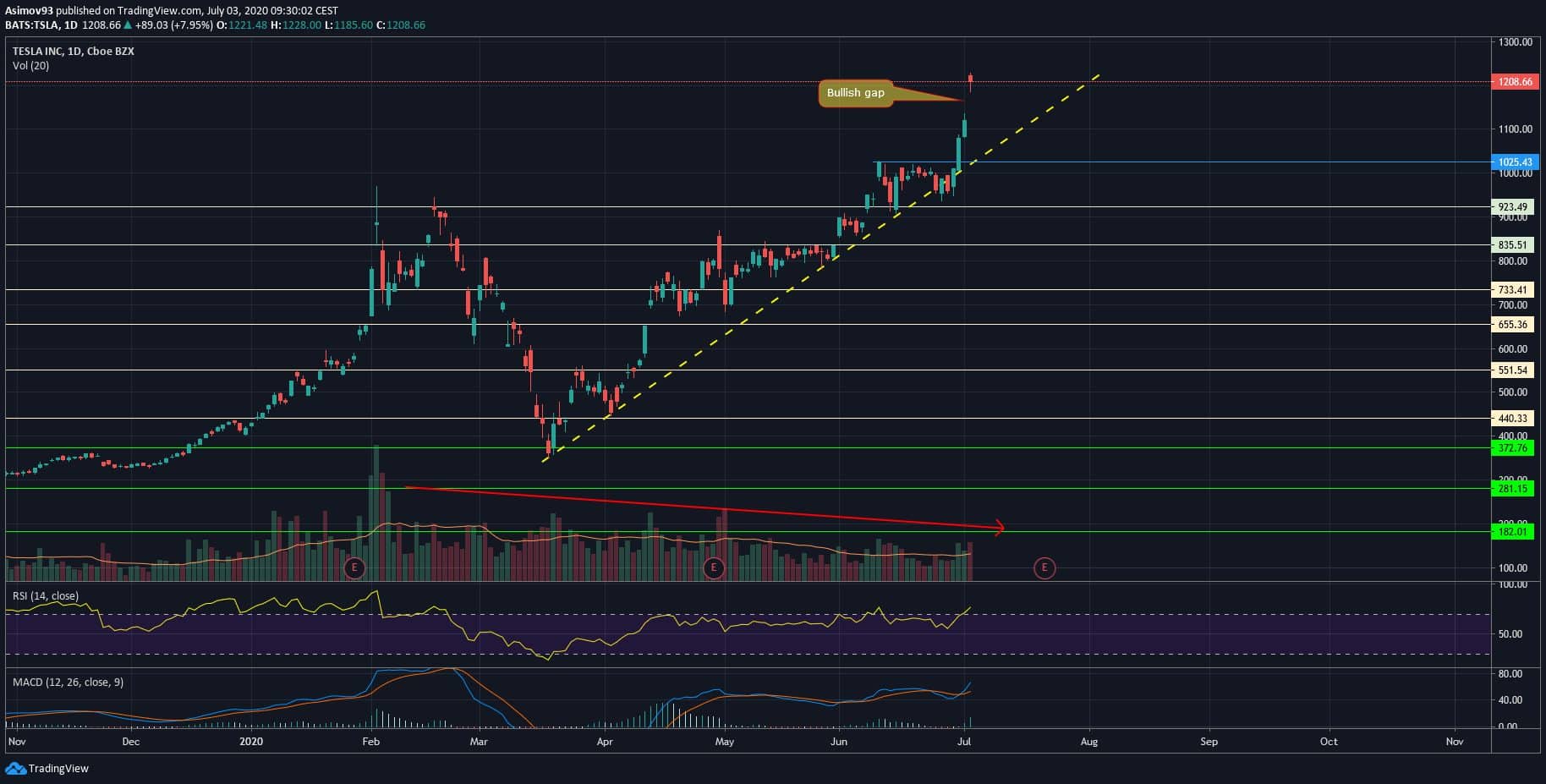Select the 733.41 horizontal level label
The height and width of the screenshot is (784, 1546).
[x=1514, y=290]
